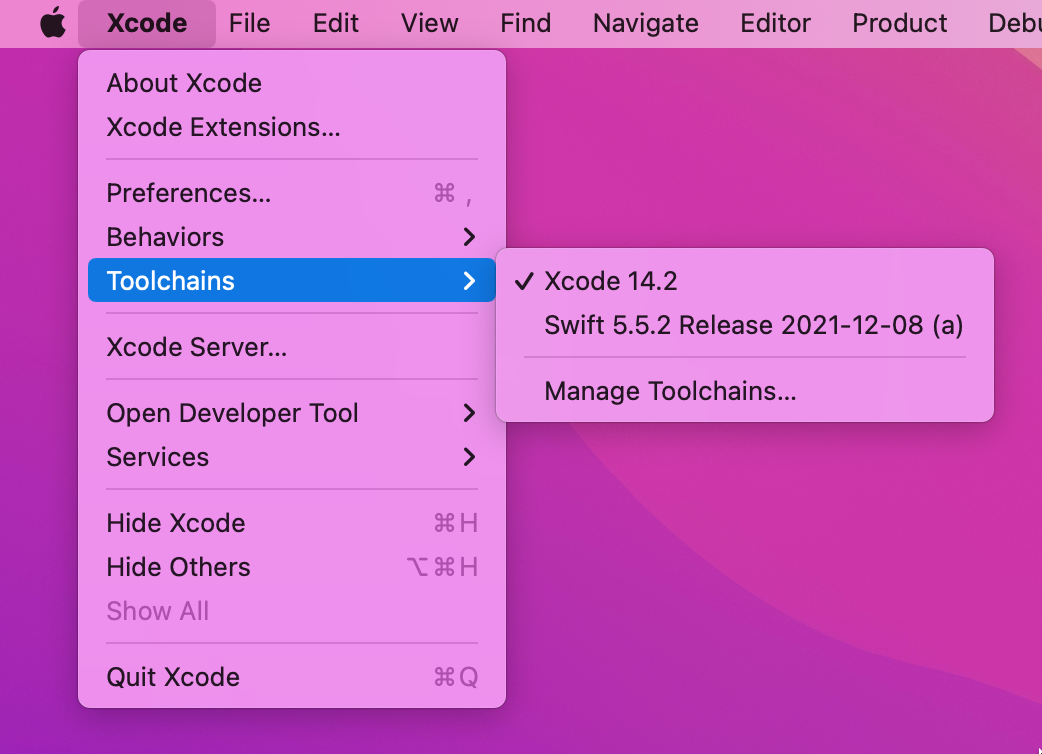The image size is (1042, 754).
Task: Choose Xcode Server…
Action: pos(292,347)
